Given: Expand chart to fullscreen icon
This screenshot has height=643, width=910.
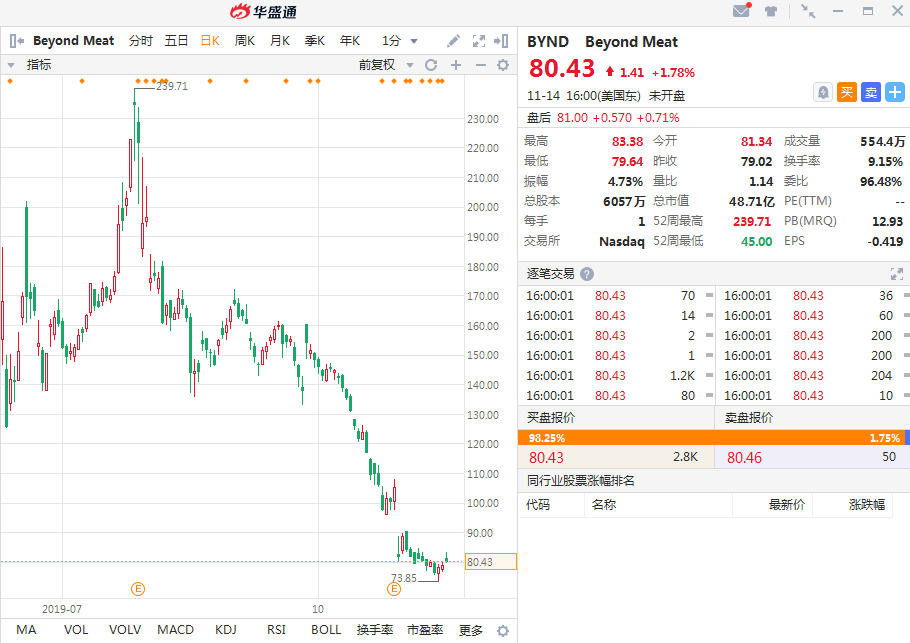Looking at the screenshot, I should tap(479, 41).
